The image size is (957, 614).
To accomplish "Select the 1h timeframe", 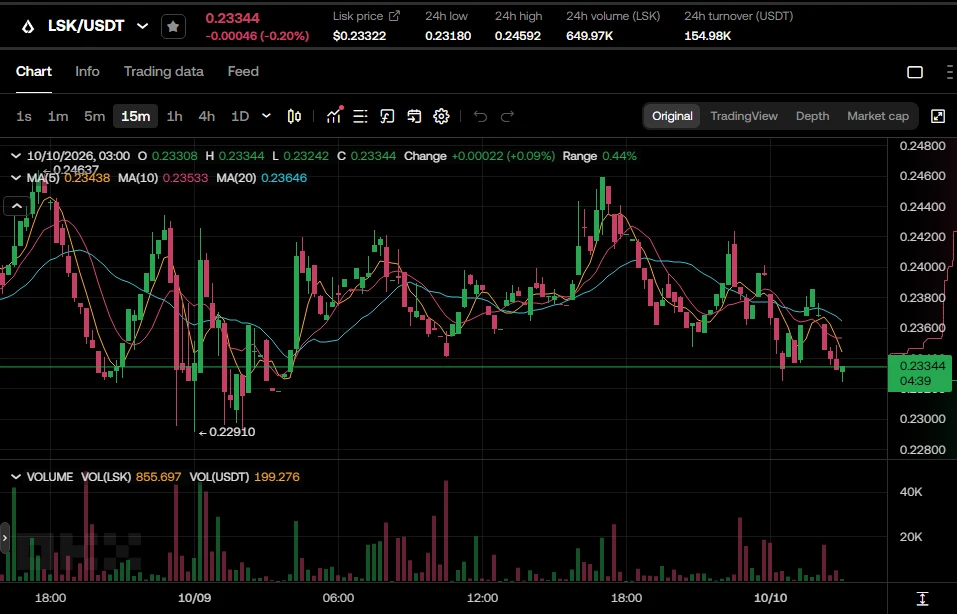I will point(175,116).
